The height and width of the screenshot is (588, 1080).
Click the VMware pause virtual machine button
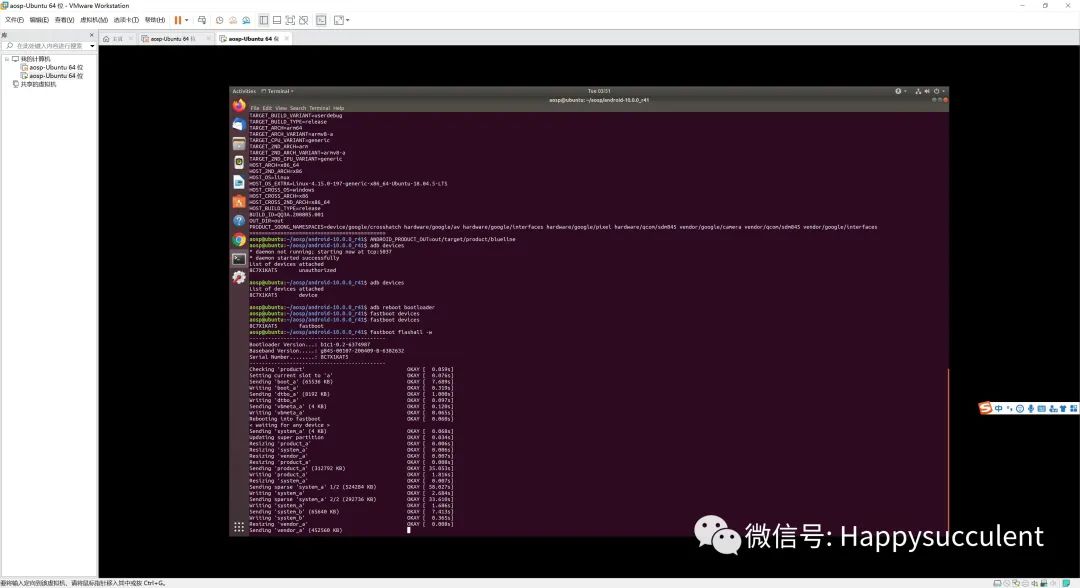point(178,20)
